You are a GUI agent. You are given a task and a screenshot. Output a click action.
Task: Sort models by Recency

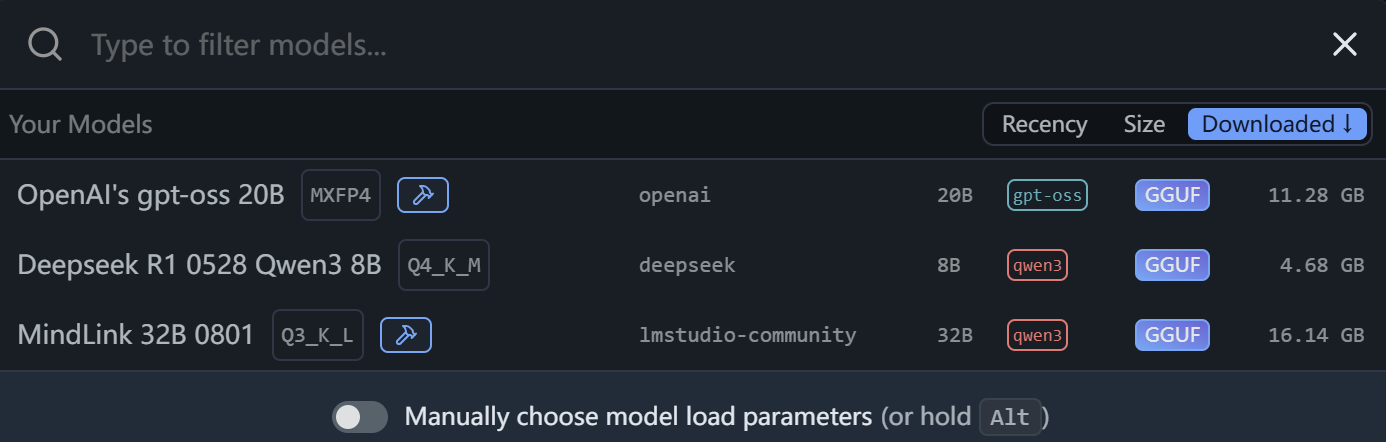pos(1044,124)
